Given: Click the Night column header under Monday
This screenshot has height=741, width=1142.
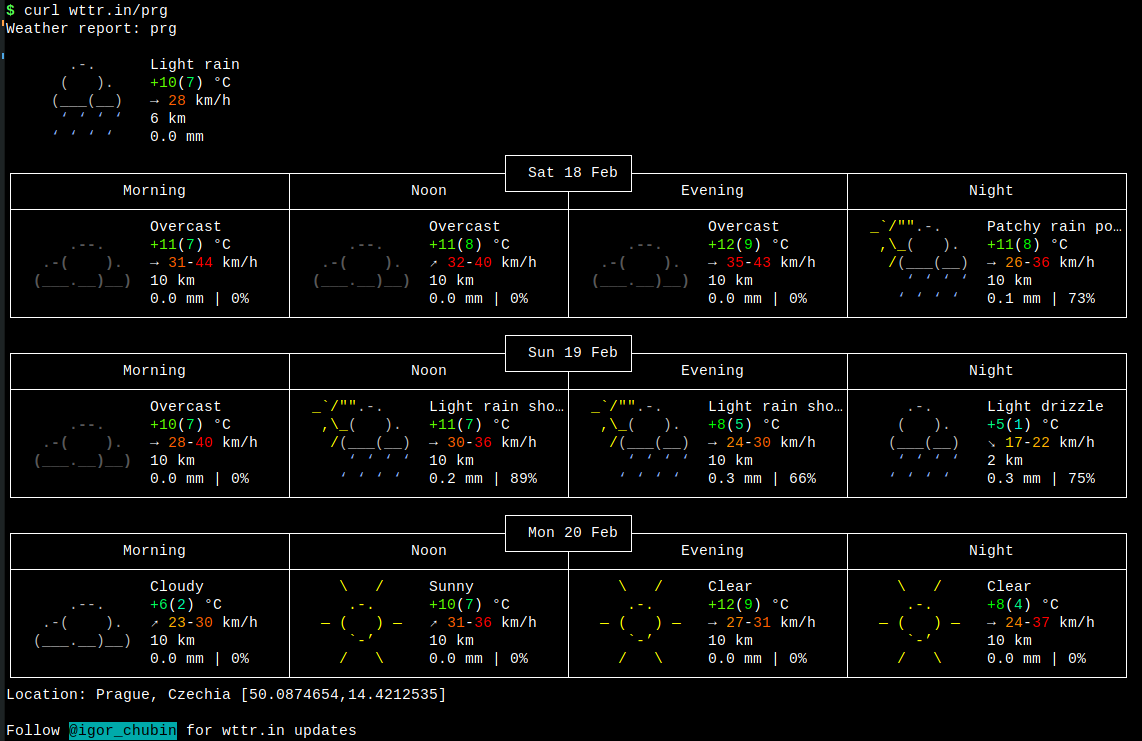Looking at the screenshot, I should (x=991, y=550).
